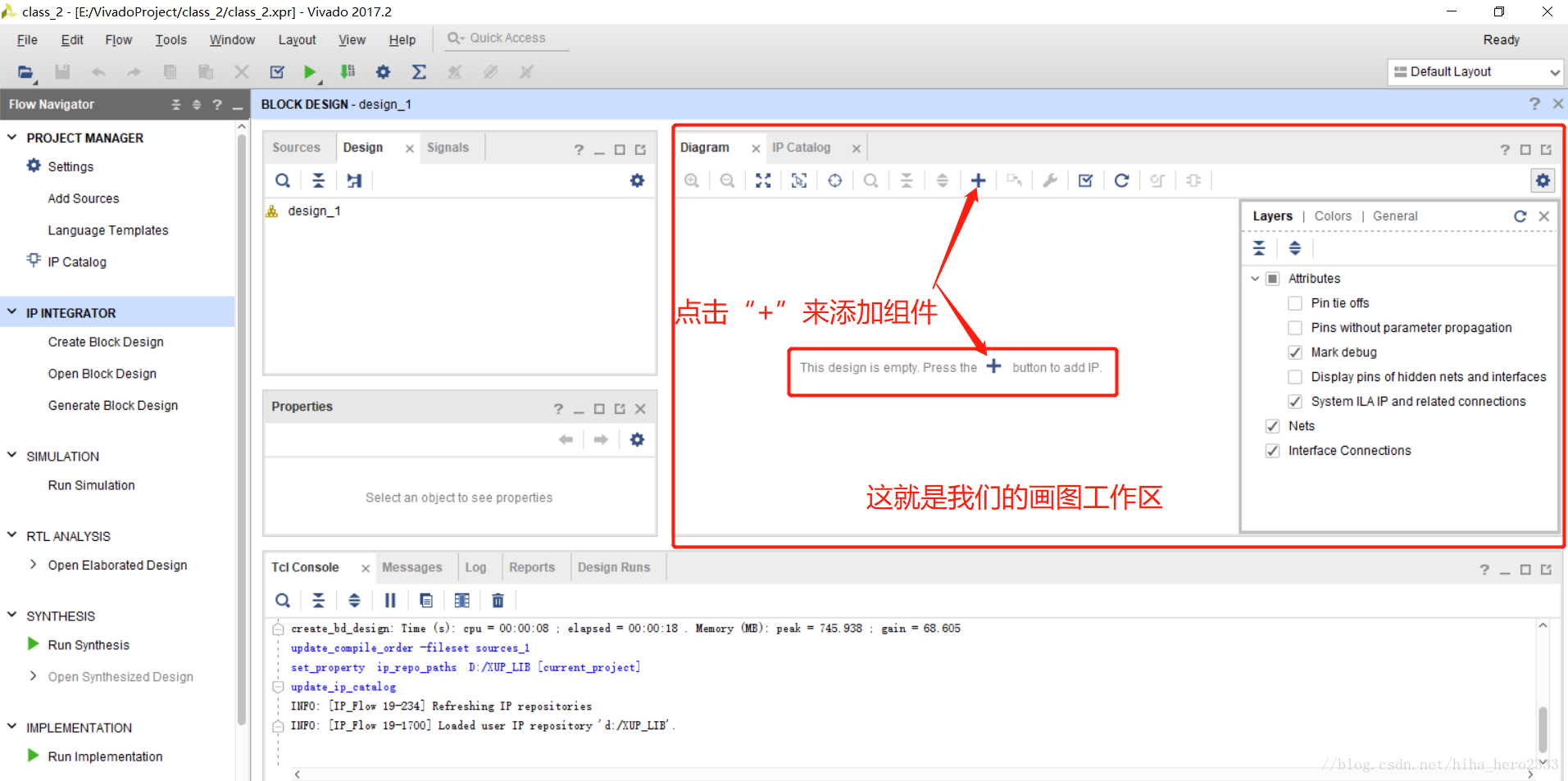Pause Tcl Console output

pos(390,601)
